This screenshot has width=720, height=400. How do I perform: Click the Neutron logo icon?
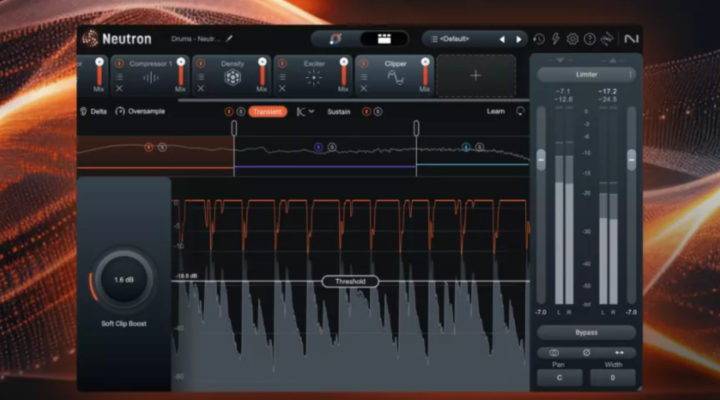(x=90, y=39)
